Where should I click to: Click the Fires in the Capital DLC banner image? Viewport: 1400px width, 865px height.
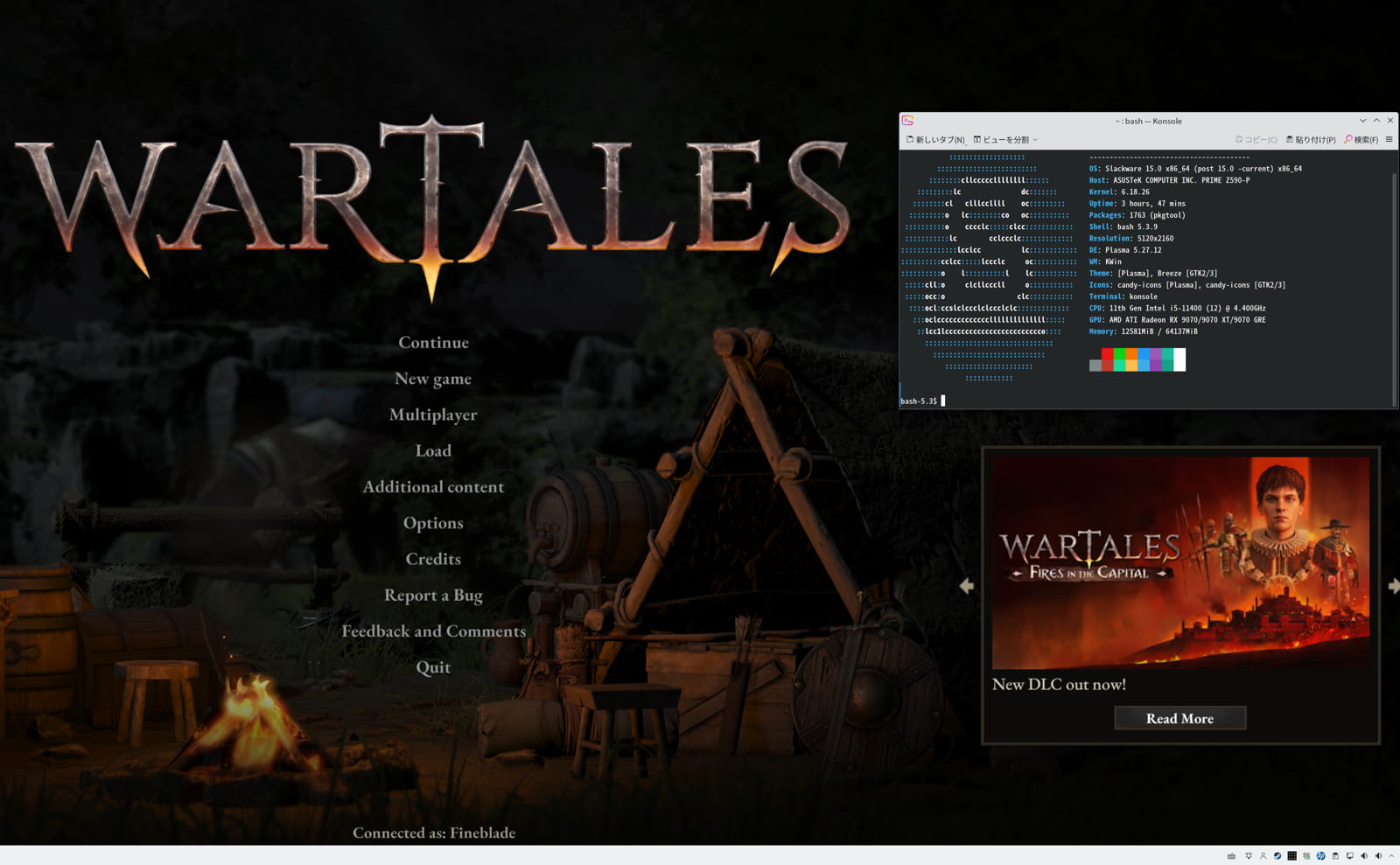[x=1180, y=562]
